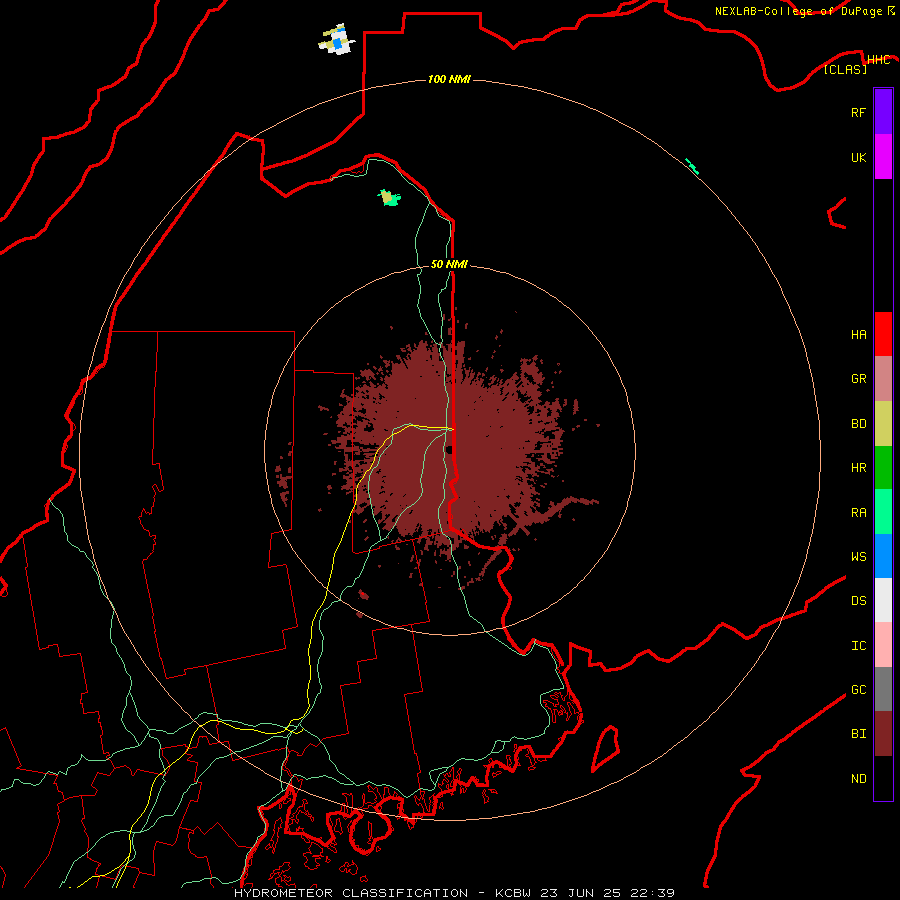Screen dimensions: 900x900
Task: Click the RF purple legend swatch
Action: coord(883,112)
